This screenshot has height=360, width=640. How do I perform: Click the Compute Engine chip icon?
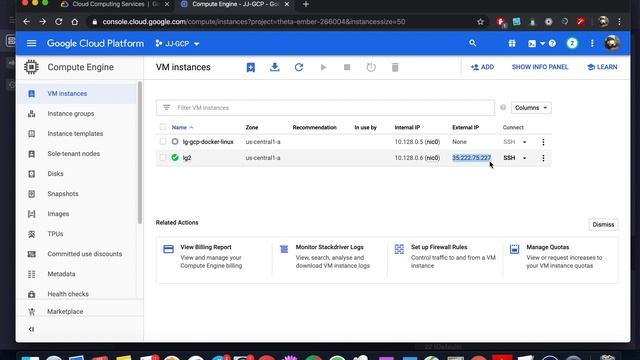coord(31,67)
